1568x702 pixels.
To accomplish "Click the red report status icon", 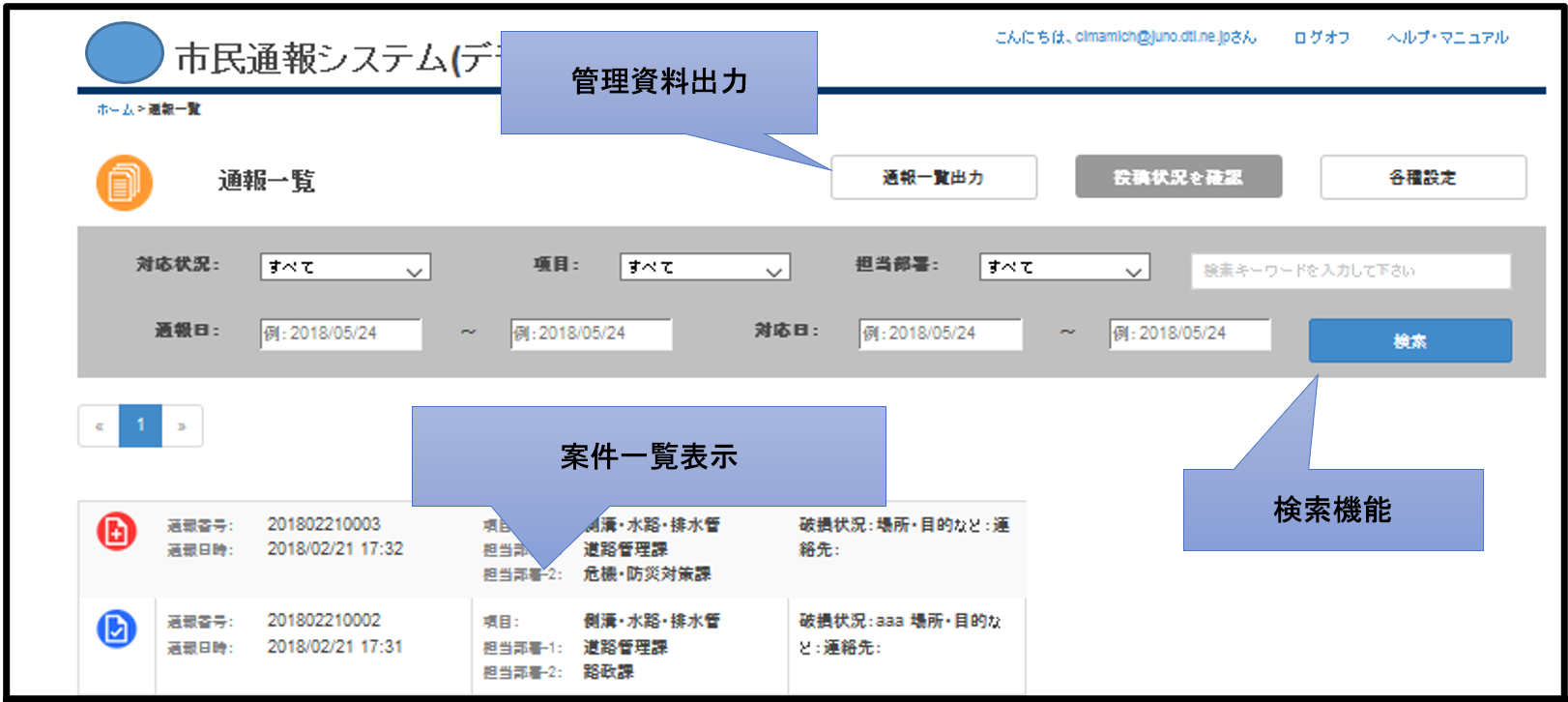I will [x=116, y=532].
